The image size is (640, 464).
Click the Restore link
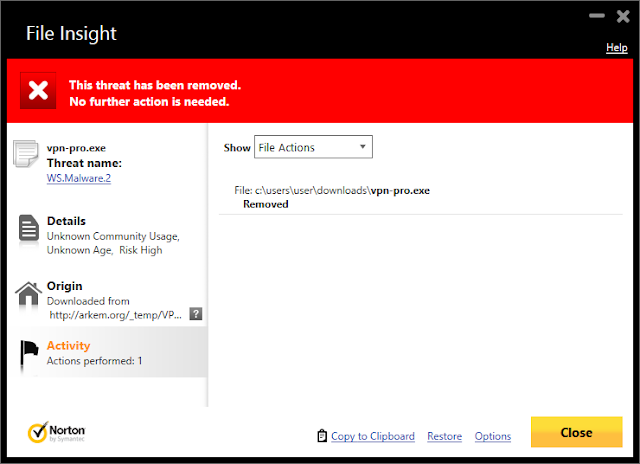coord(444,436)
